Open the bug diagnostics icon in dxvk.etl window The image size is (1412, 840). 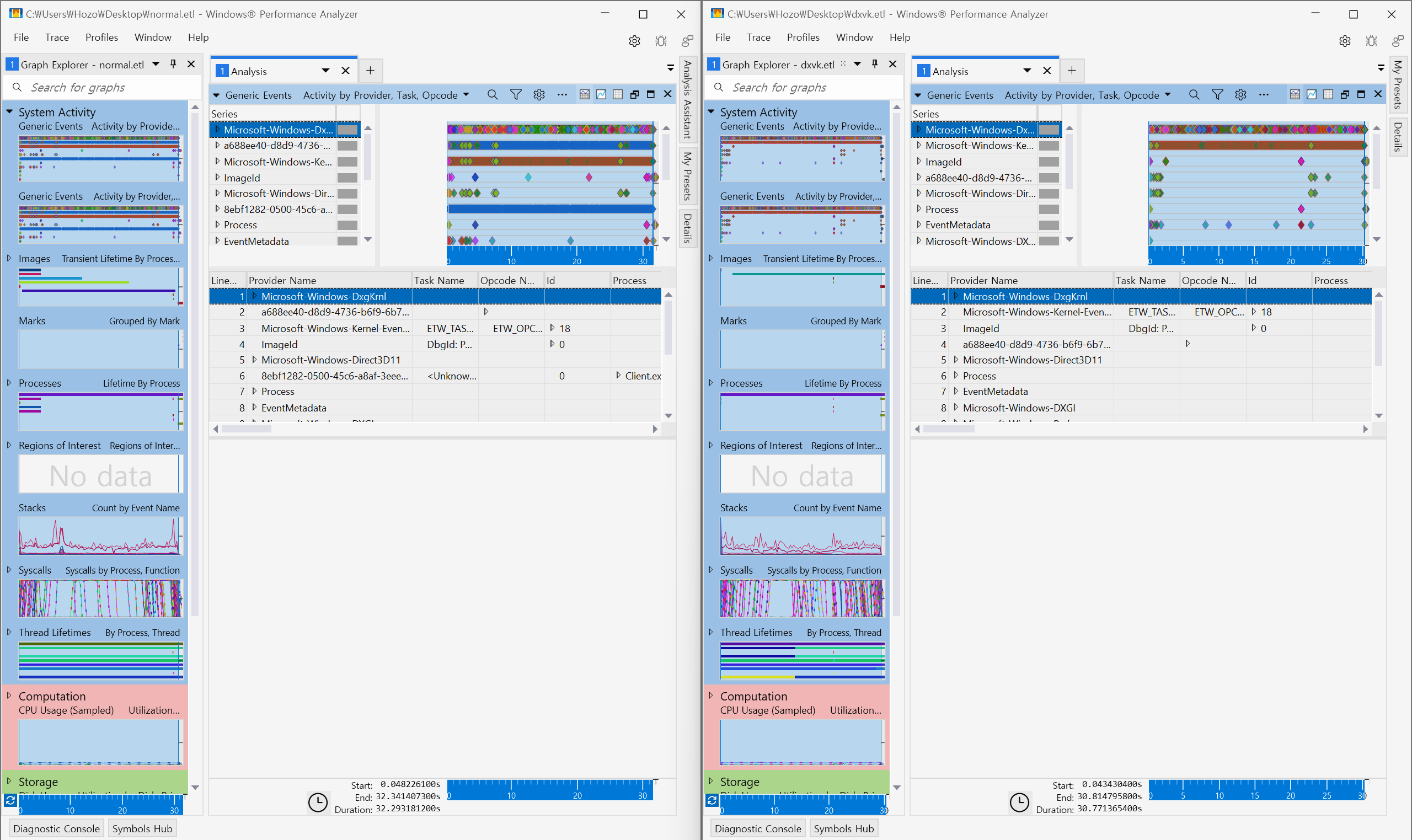point(1371,41)
